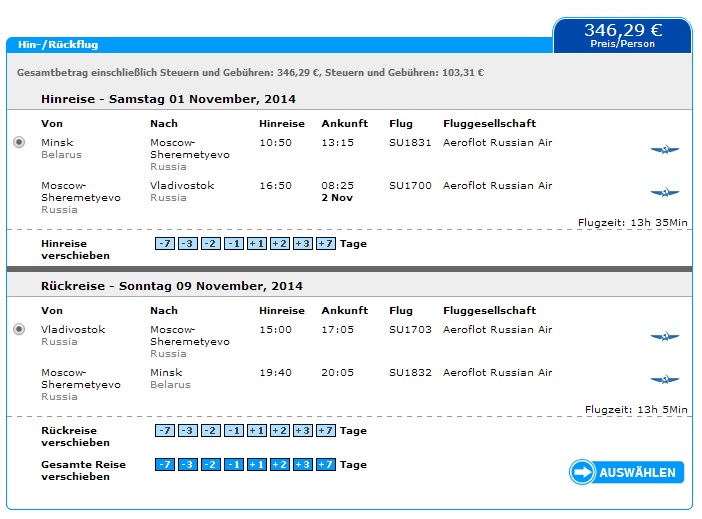The width and height of the screenshot is (702, 519).
Task: Click the Hinreise Samstag 01 November heading
Action: [x=168, y=99]
